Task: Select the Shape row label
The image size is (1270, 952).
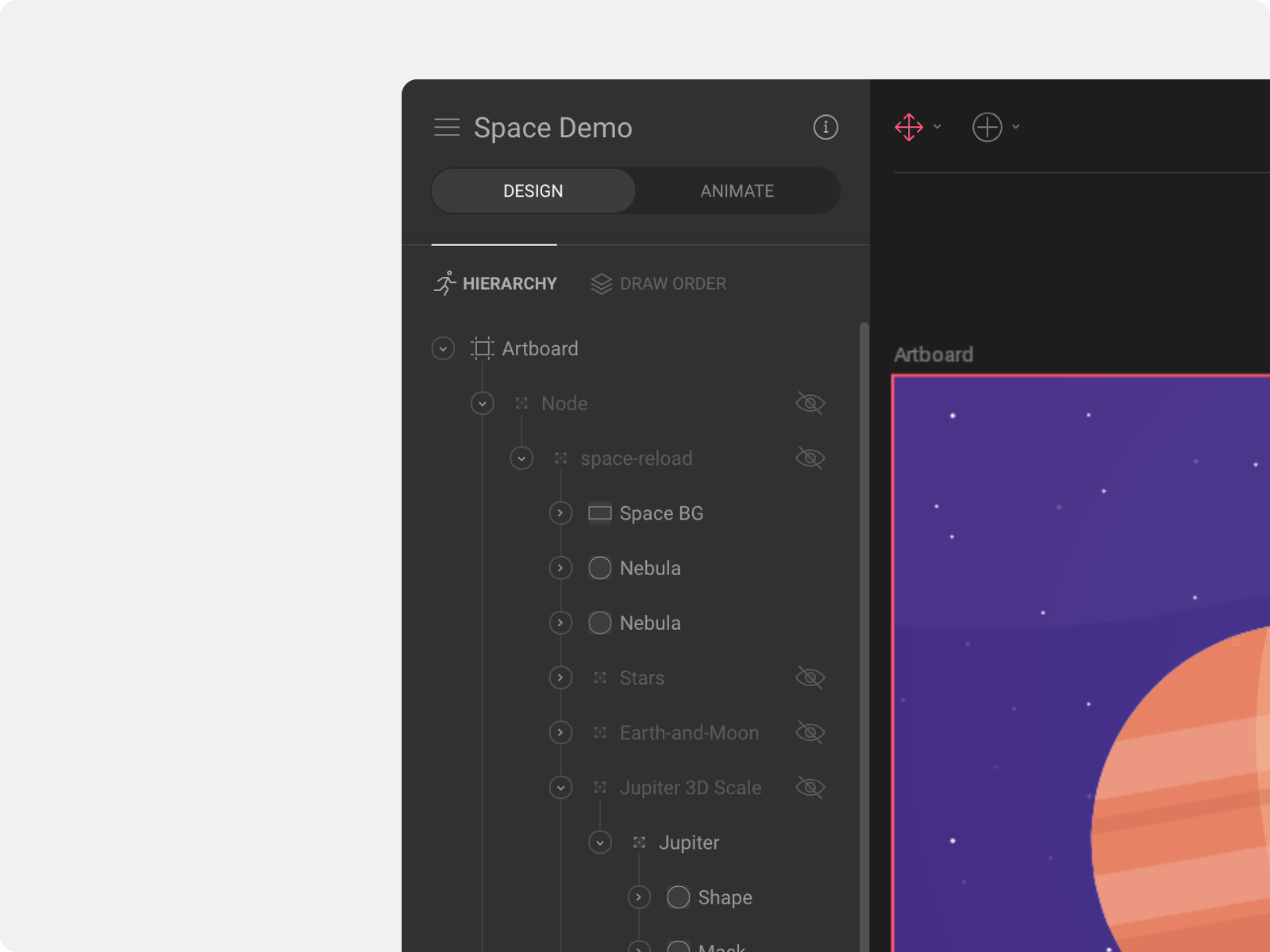Action: [725, 897]
